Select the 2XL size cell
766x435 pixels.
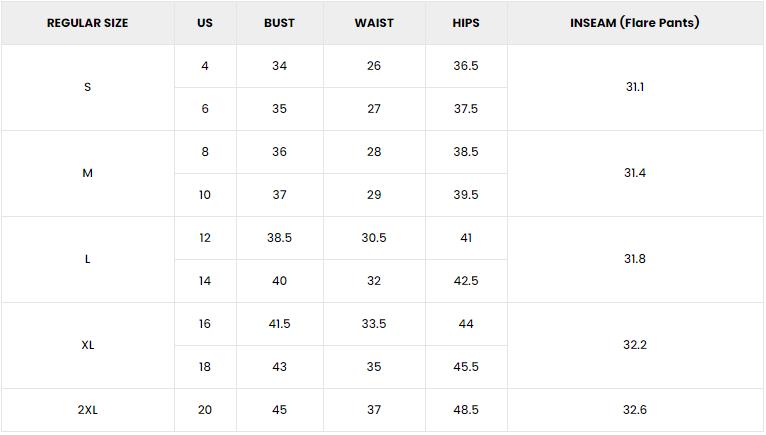pos(87,410)
